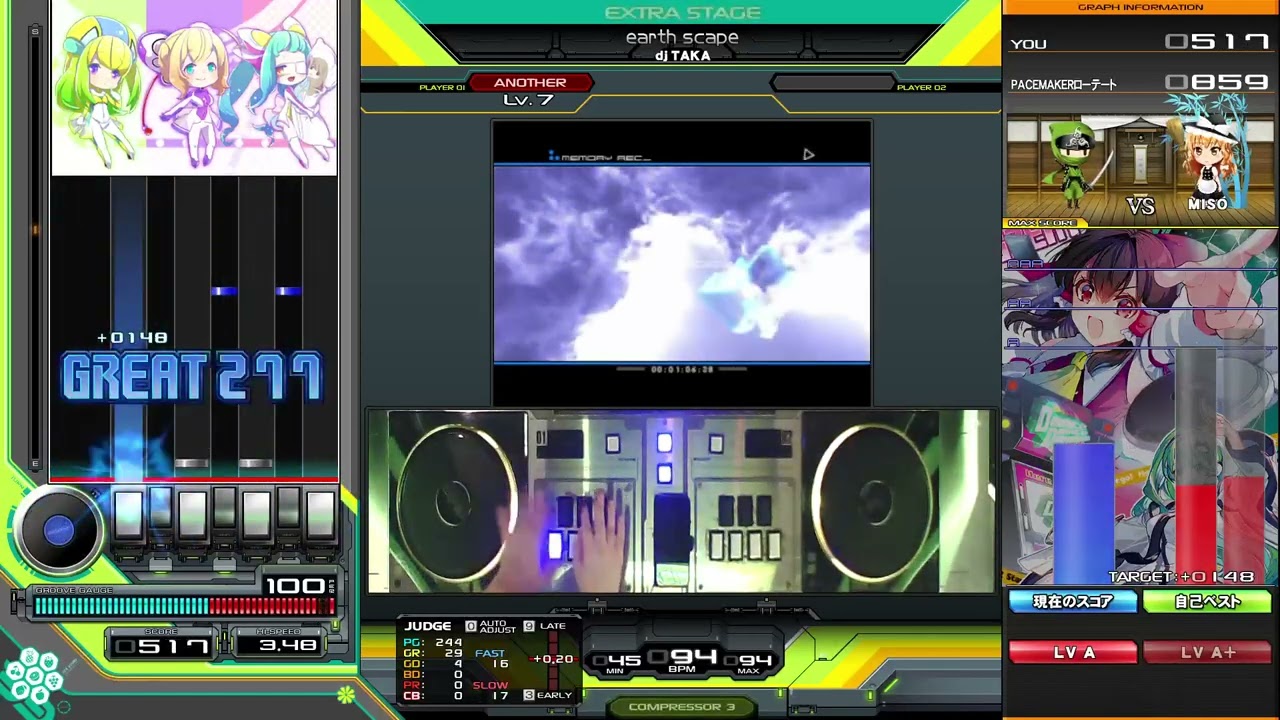Tap the seventh white key button
The width and height of the screenshot is (1280, 720).
pos(320,515)
